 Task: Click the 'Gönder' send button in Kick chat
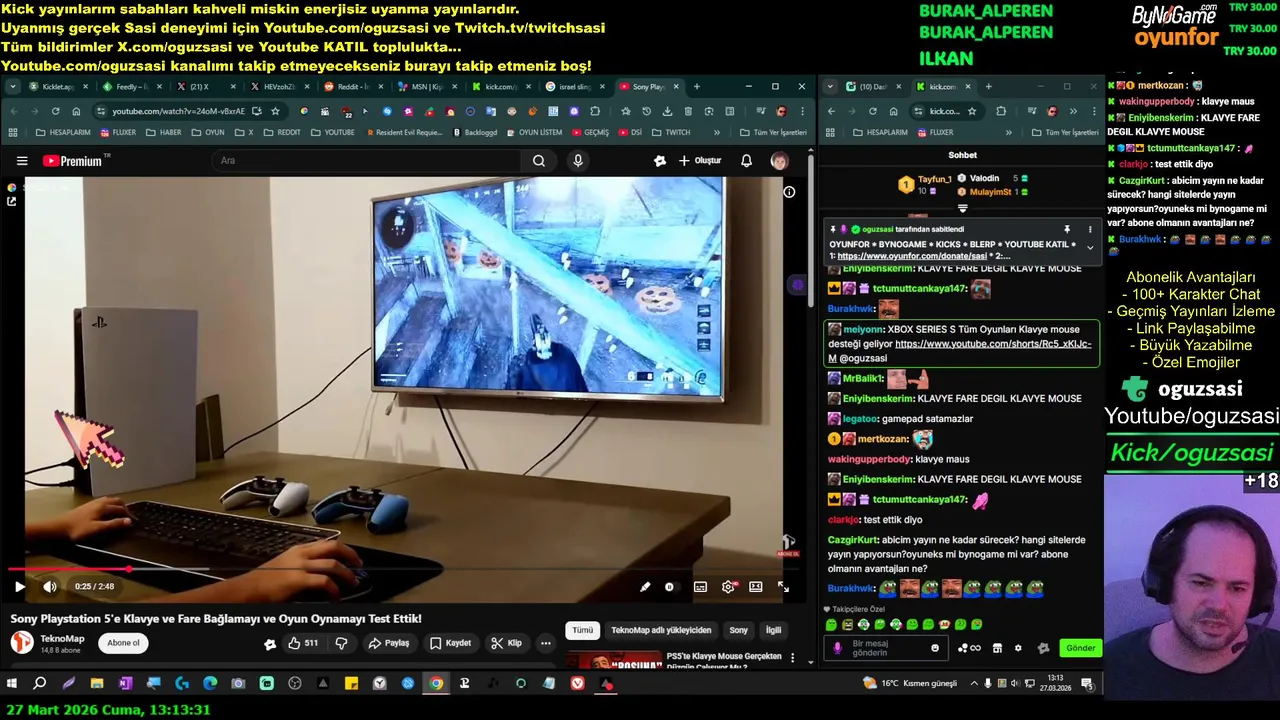tap(1080, 648)
